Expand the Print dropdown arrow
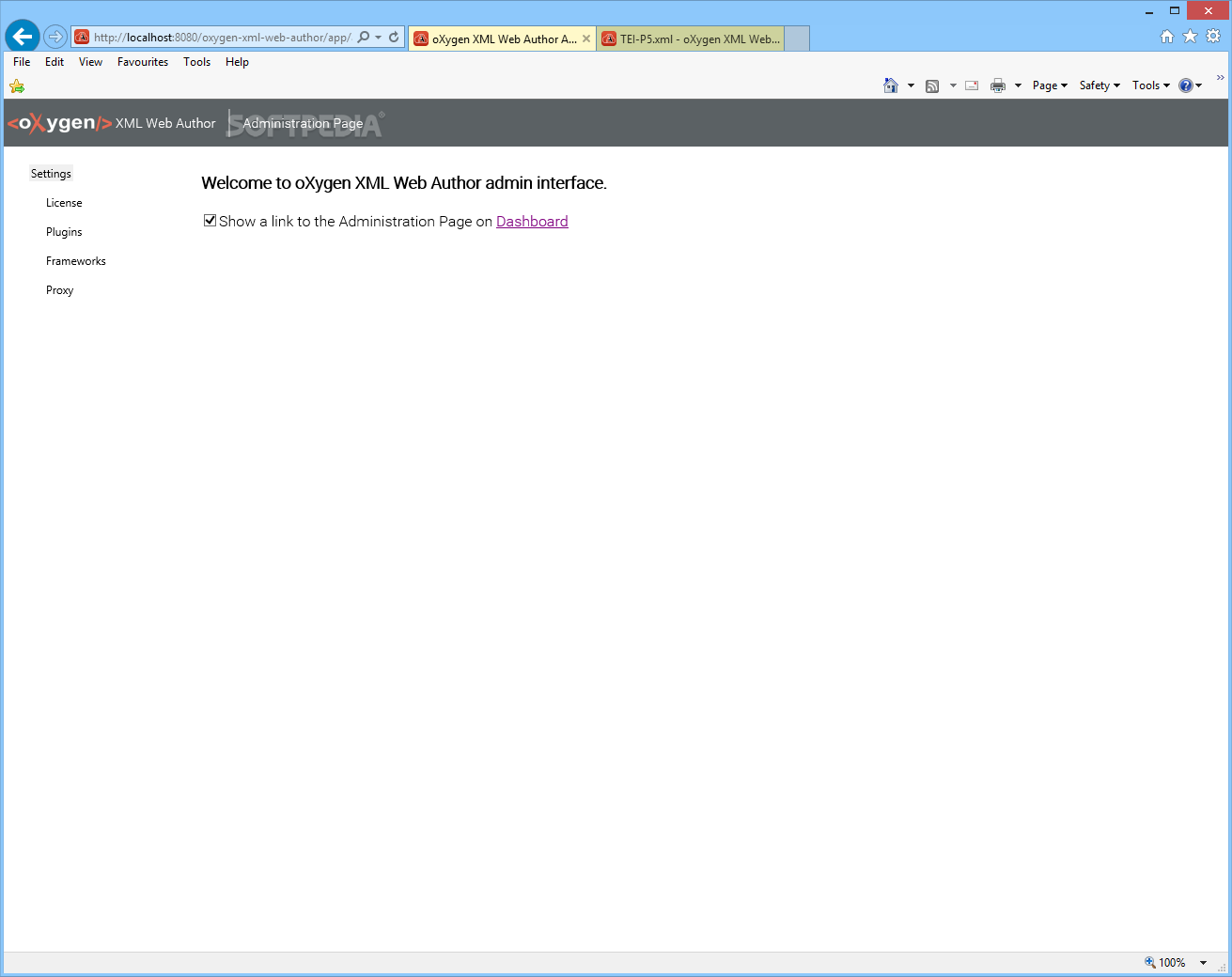Image resolution: width=1232 pixels, height=977 pixels. point(1018,85)
